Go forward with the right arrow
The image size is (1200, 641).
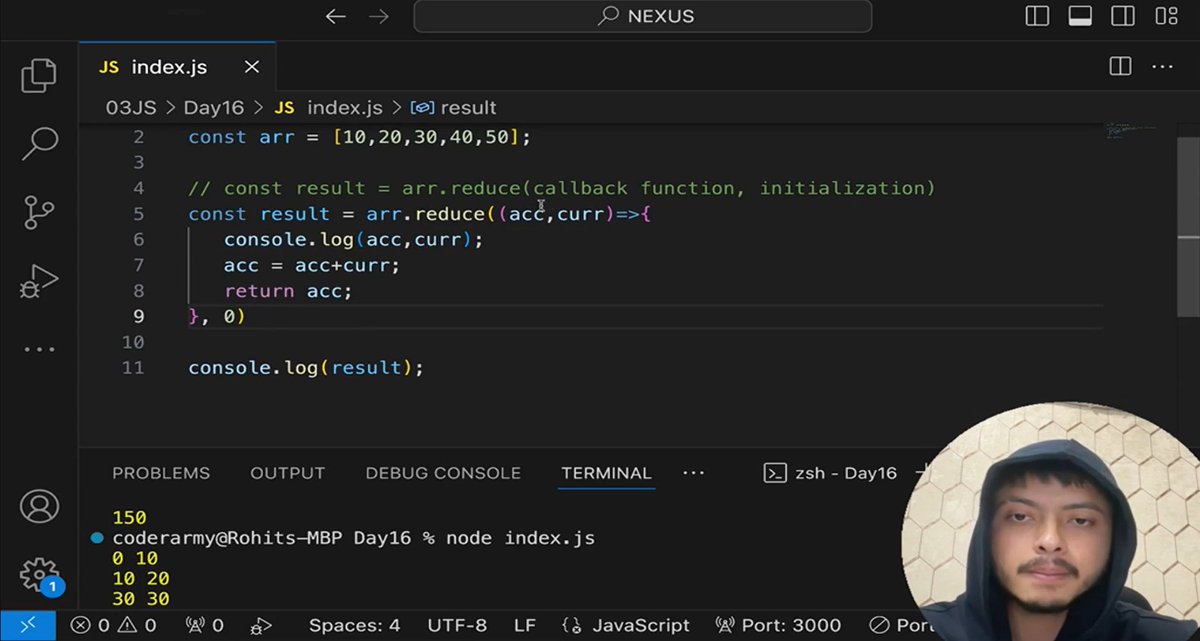coord(379,16)
